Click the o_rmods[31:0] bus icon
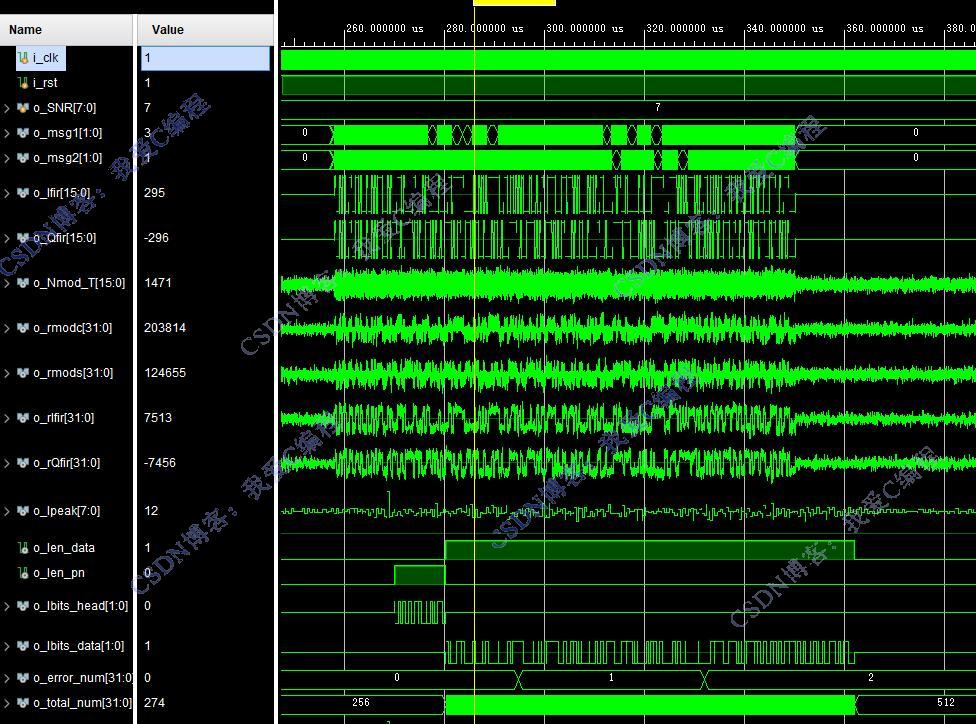Image resolution: width=976 pixels, height=724 pixels. [x=23, y=373]
